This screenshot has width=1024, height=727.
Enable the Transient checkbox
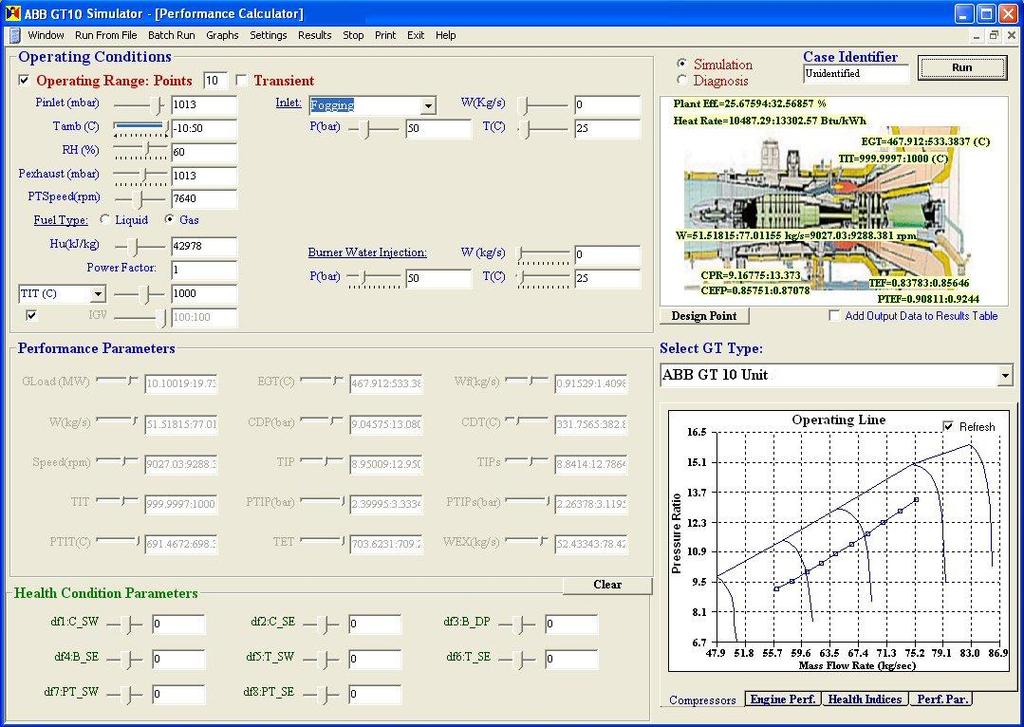(241, 80)
